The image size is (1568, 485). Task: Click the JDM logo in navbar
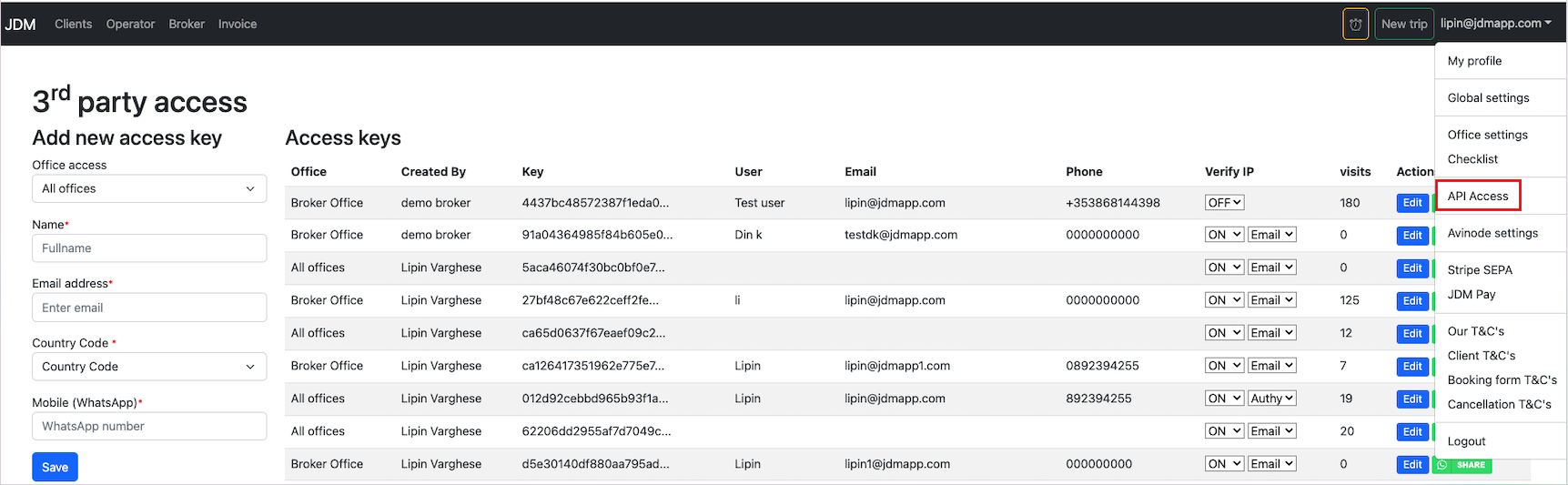20,25
